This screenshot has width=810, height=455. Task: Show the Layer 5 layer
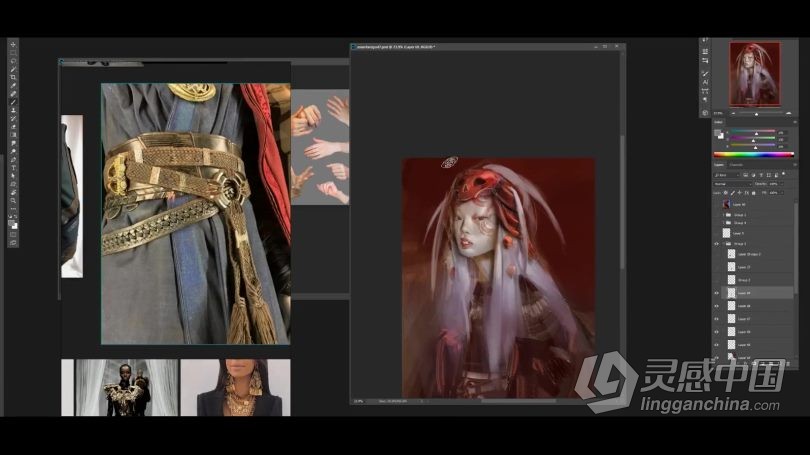tap(716, 233)
